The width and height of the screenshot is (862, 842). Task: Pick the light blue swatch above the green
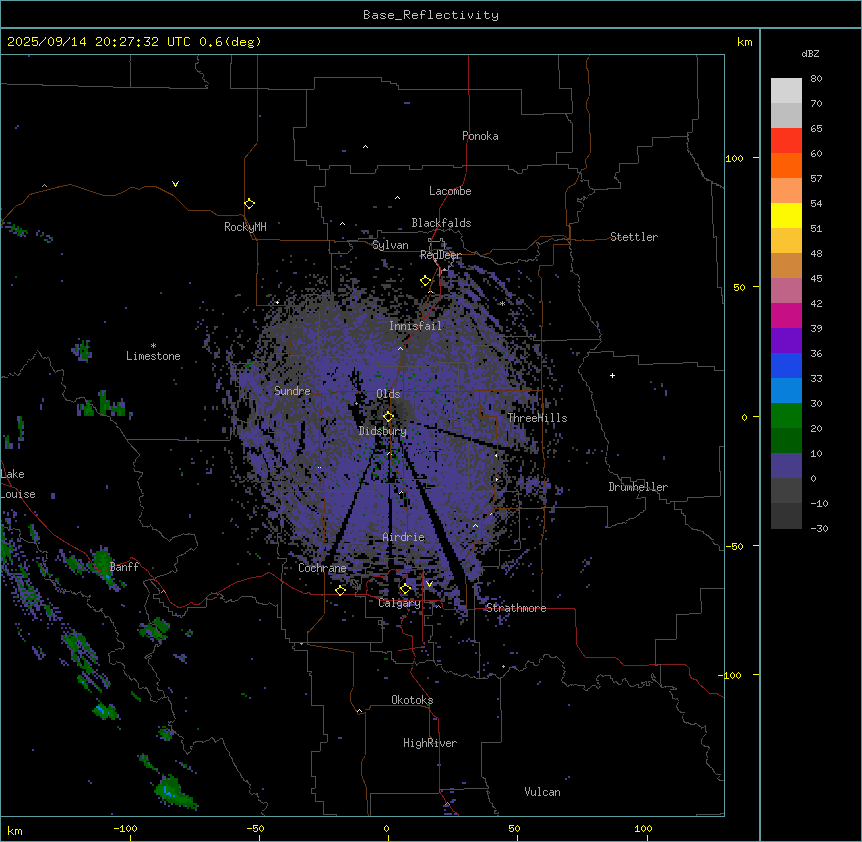786,391
